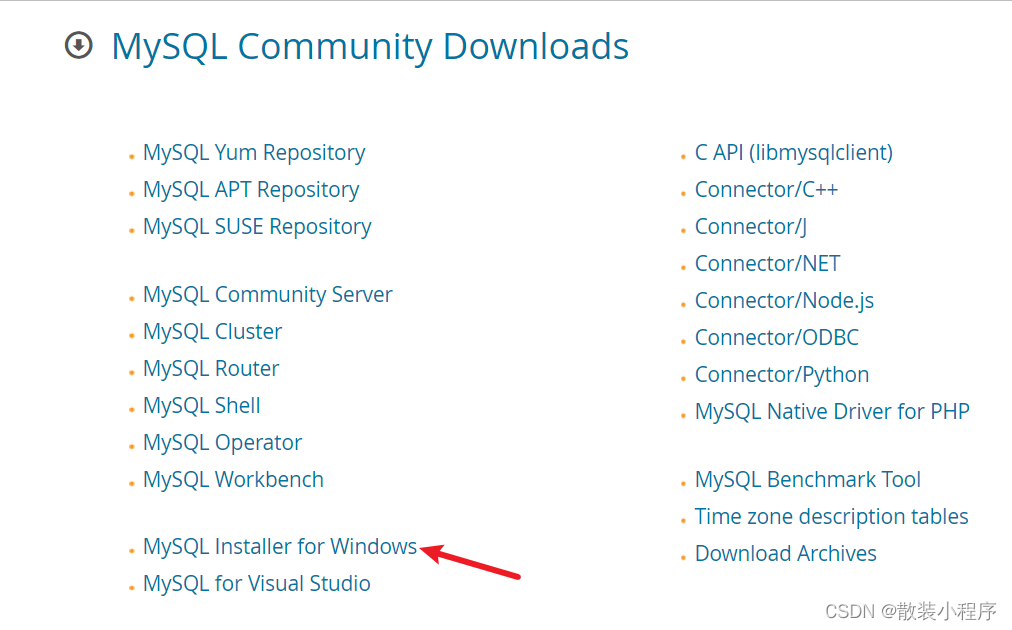Go to MySQL Community Server downloads
This screenshot has width=1012, height=630.
[268, 295]
